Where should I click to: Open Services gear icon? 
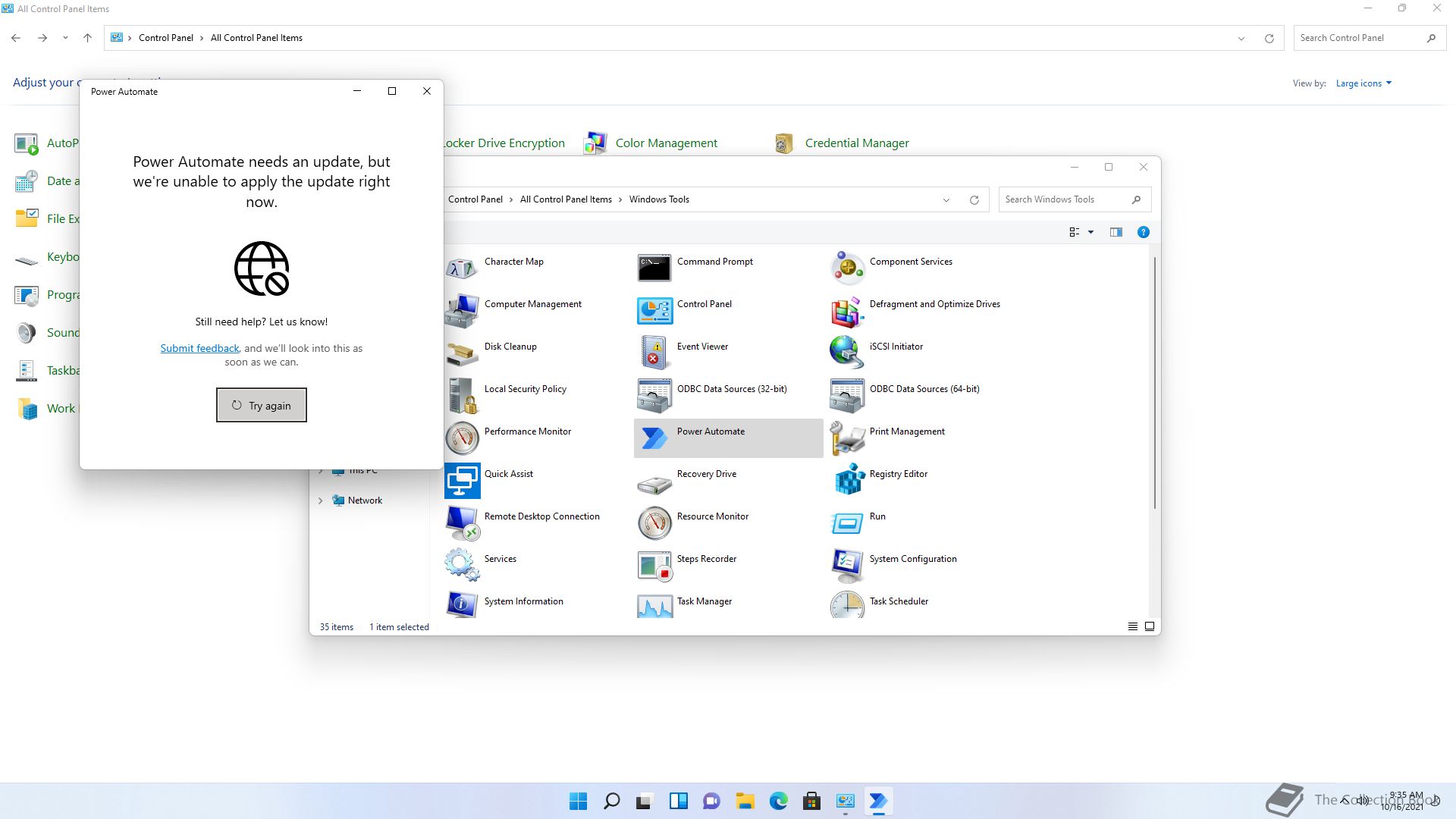462,565
